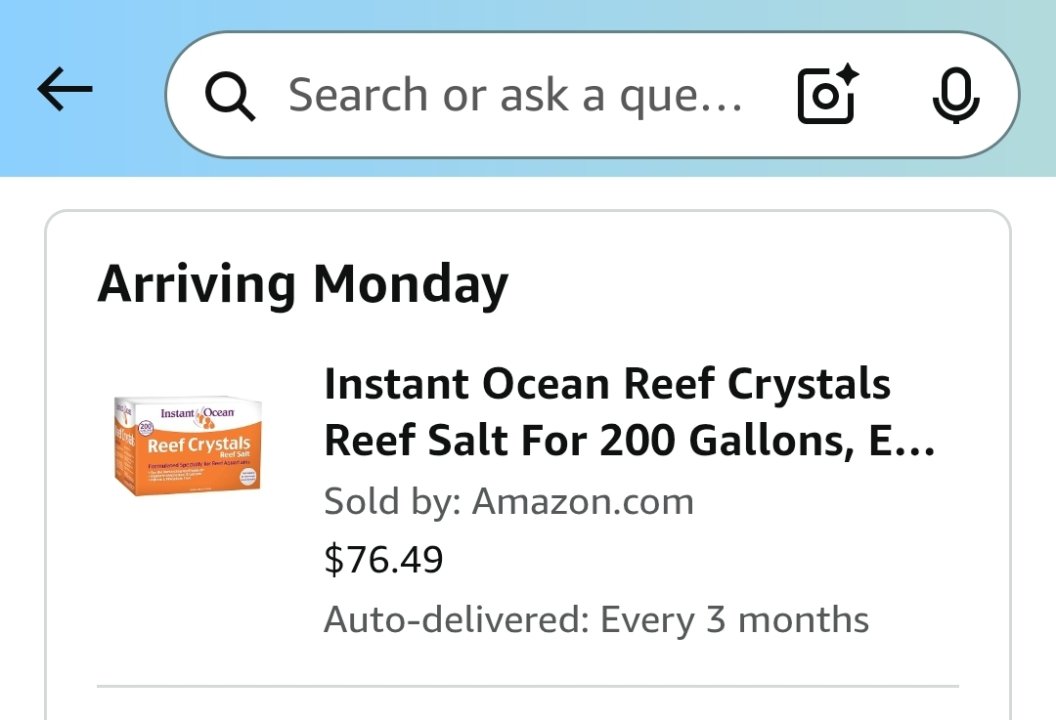Select the "Sold by: Amazon.com" line
Viewport: 1056px width, 720px height.
click(x=508, y=501)
